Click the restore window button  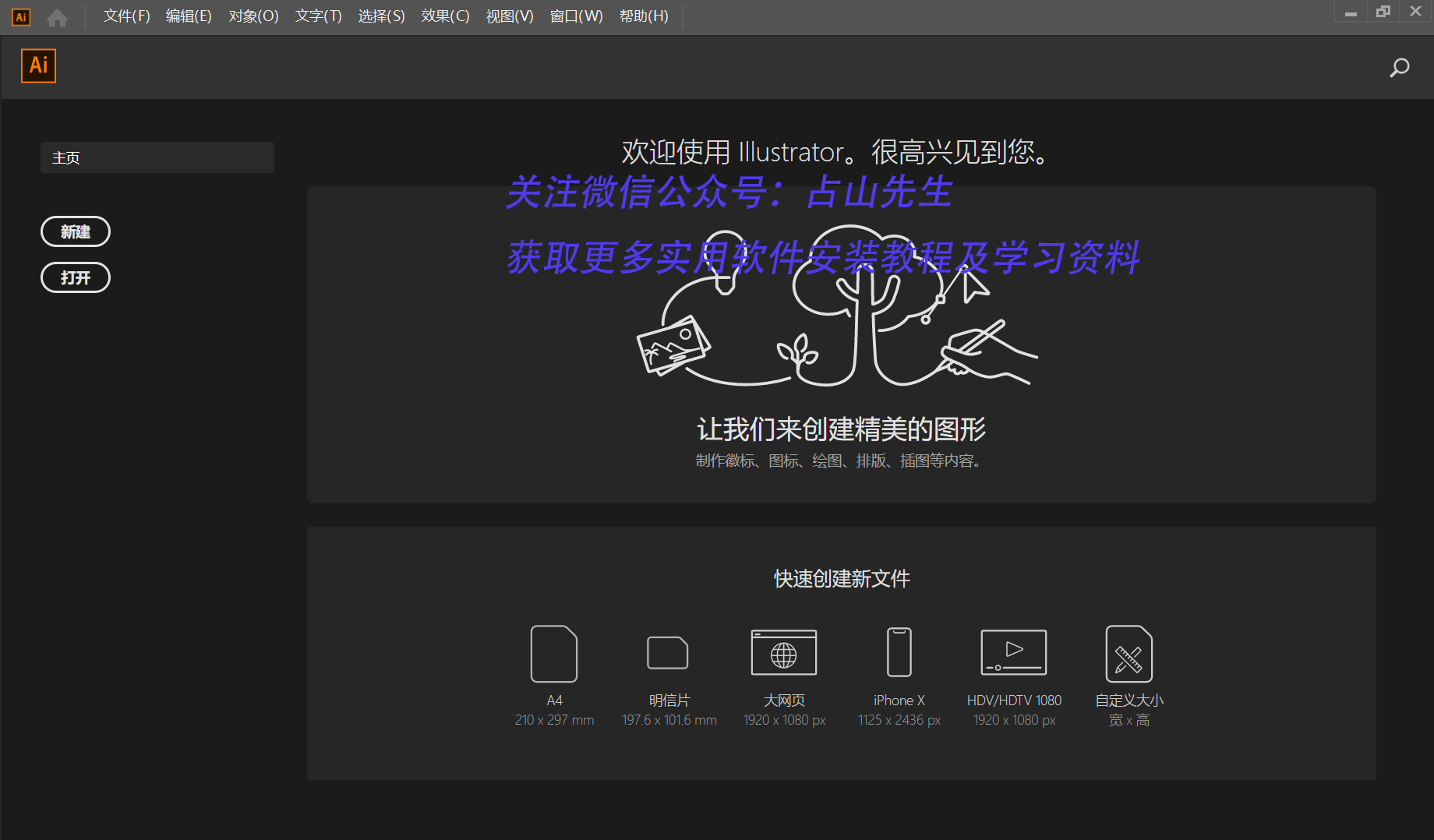[x=1383, y=11]
